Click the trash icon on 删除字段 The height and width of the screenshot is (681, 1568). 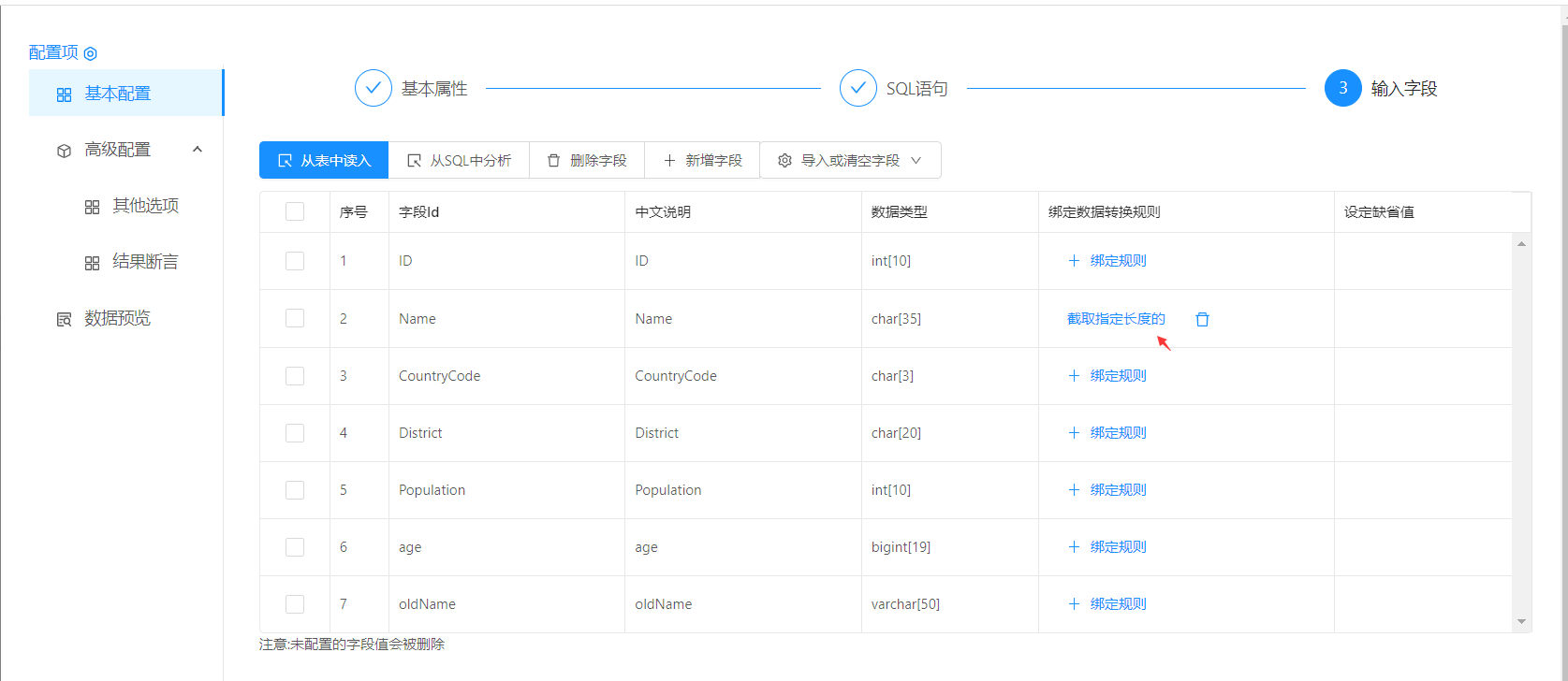pyautogui.click(x=553, y=161)
